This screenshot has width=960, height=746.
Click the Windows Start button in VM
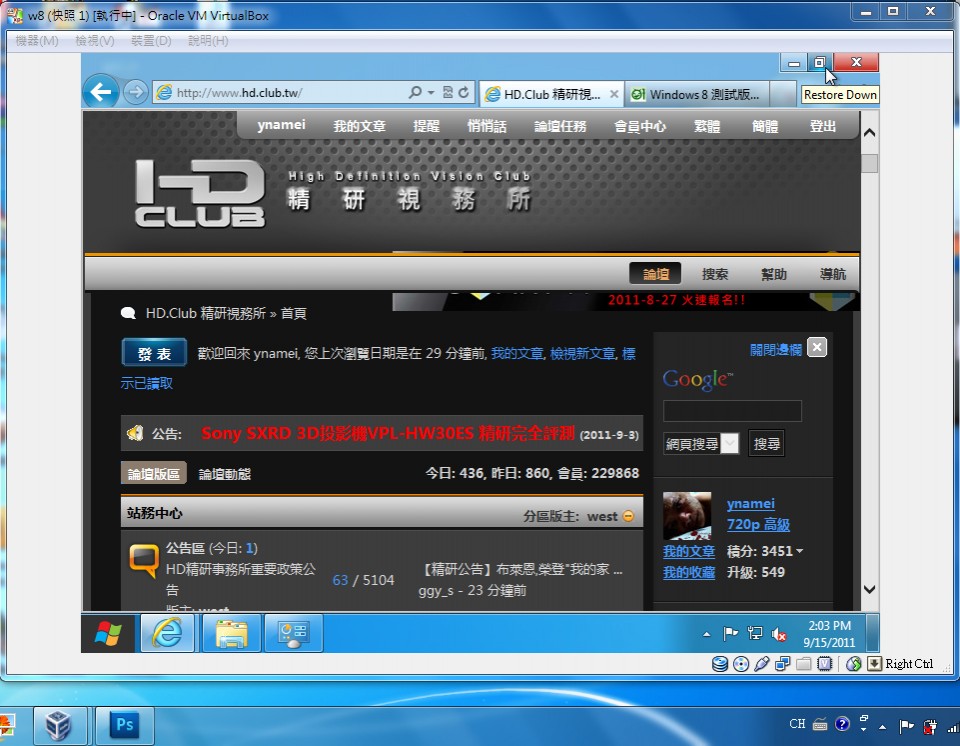coord(108,633)
